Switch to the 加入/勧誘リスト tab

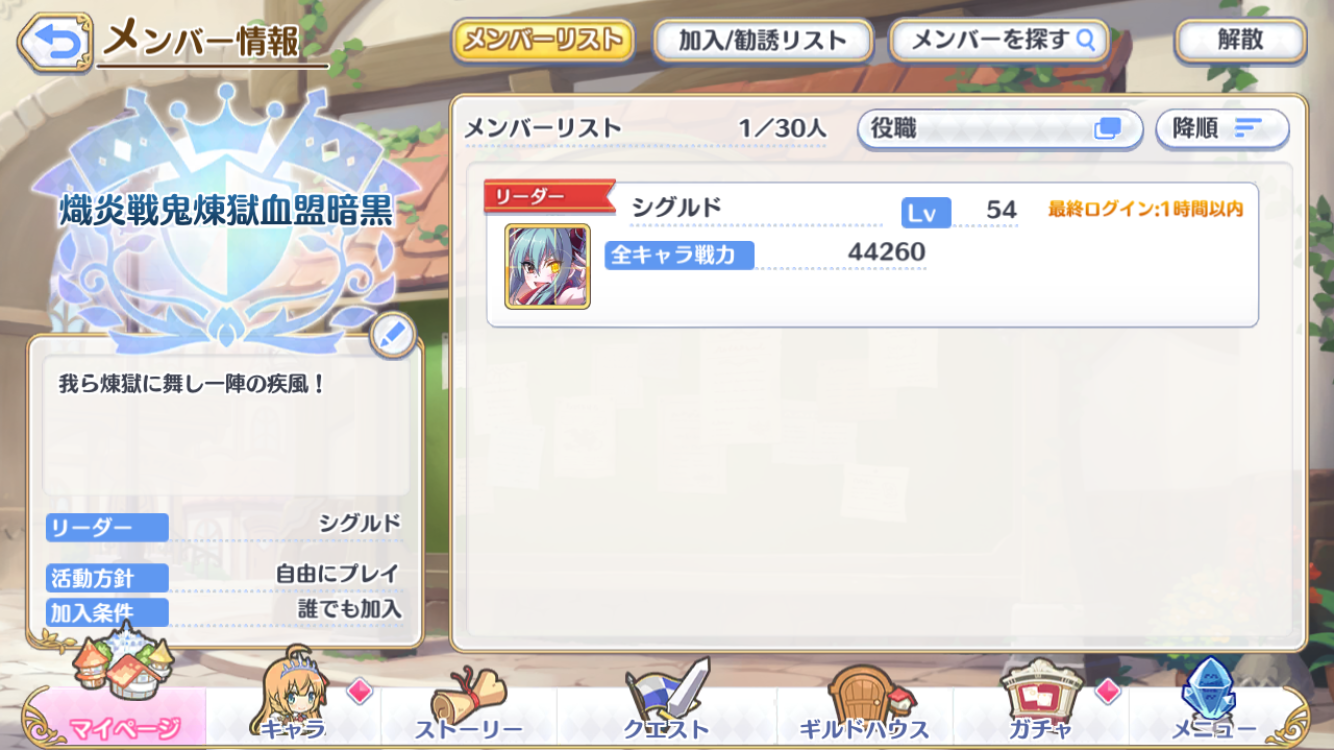[x=763, y=41]
